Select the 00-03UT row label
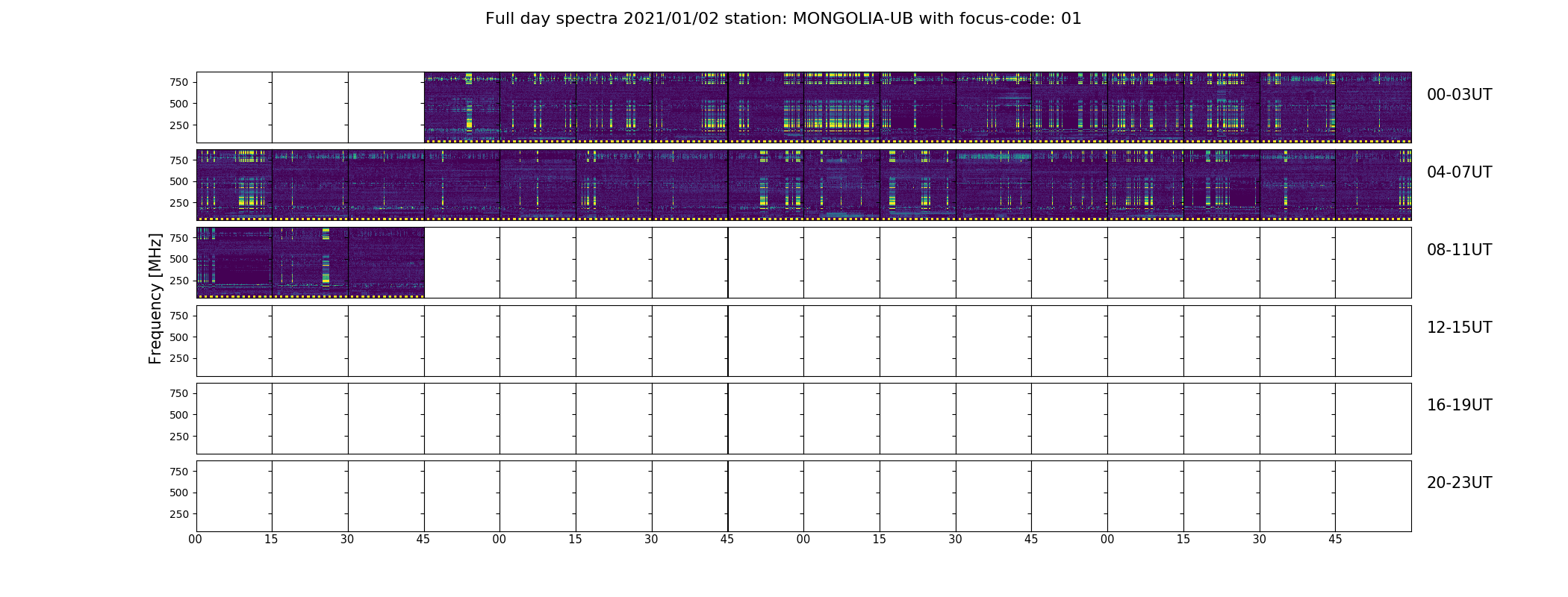1568x597 pixels. tap(1459, 95)
